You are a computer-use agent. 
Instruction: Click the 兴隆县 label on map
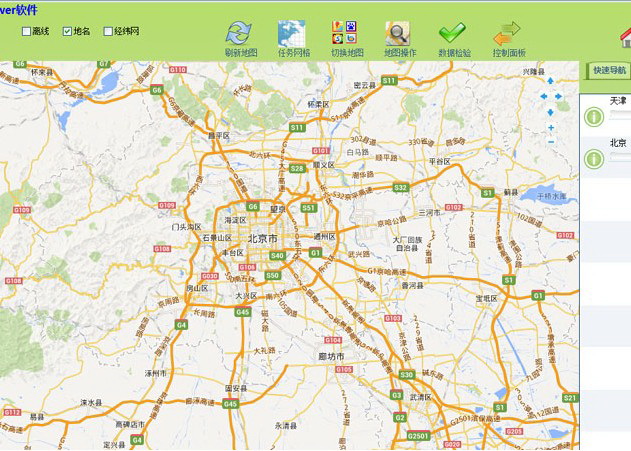tap(534, 72)
